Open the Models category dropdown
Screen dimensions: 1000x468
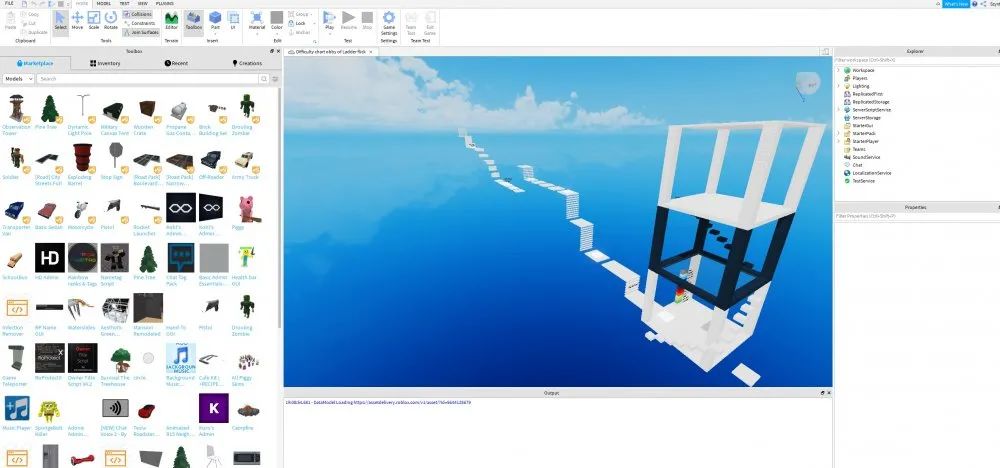18,78
